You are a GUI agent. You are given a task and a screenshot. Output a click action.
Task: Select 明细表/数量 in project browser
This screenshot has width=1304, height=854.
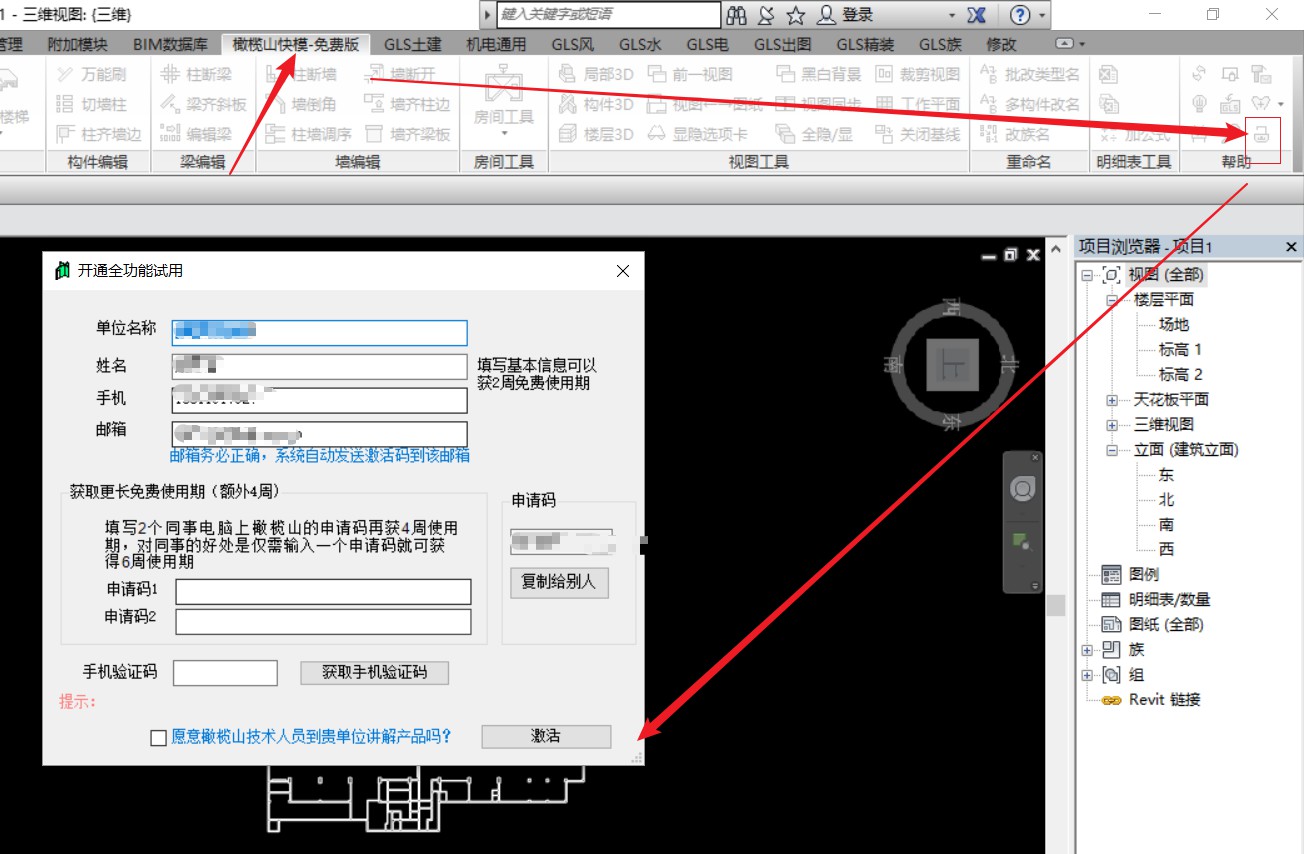pyautogui.click(x=1170, y=600)
